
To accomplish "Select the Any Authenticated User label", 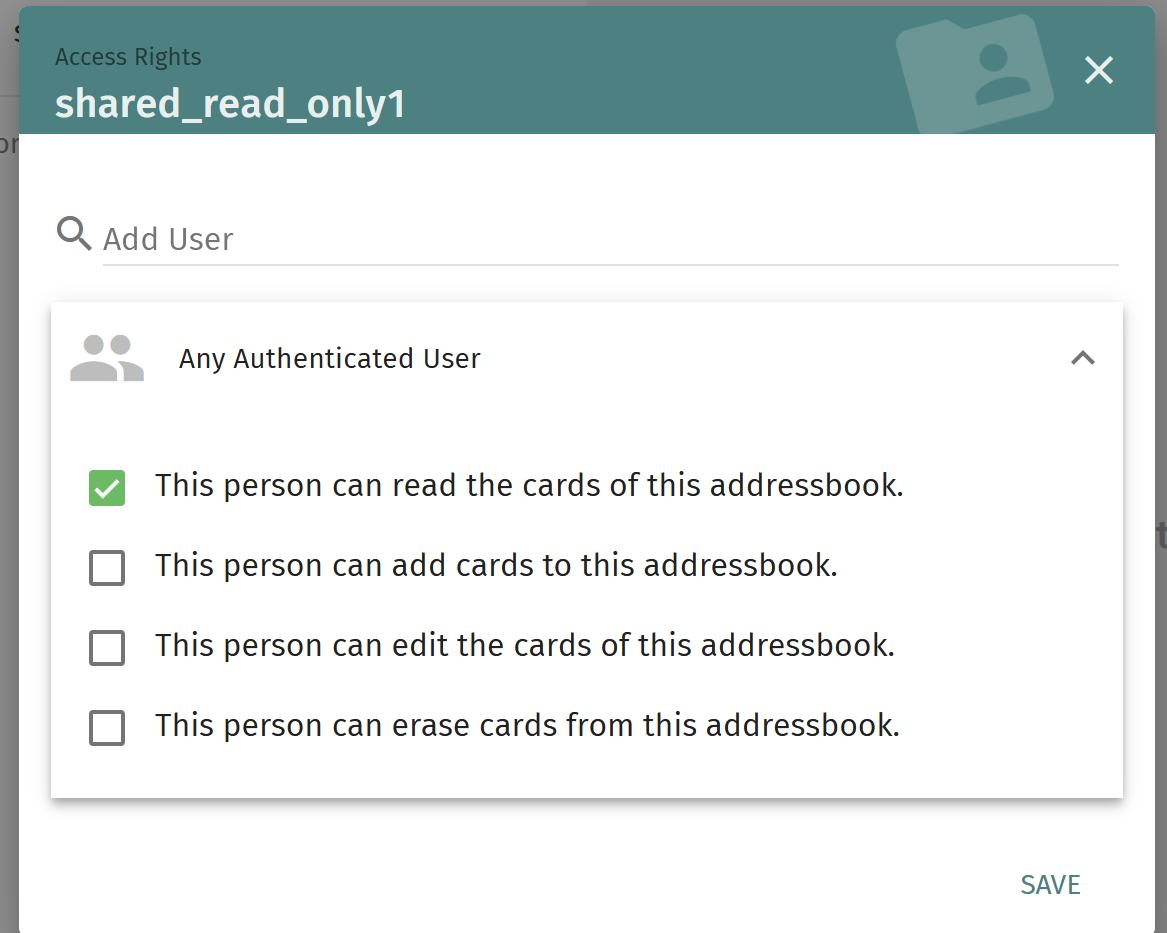I will coord(330,359).
